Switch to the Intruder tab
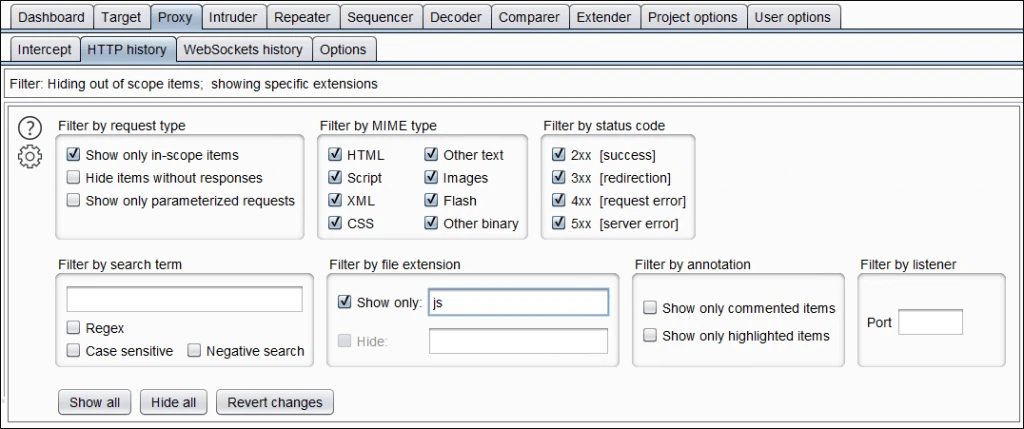The image size is (1024, 429). 232,17
